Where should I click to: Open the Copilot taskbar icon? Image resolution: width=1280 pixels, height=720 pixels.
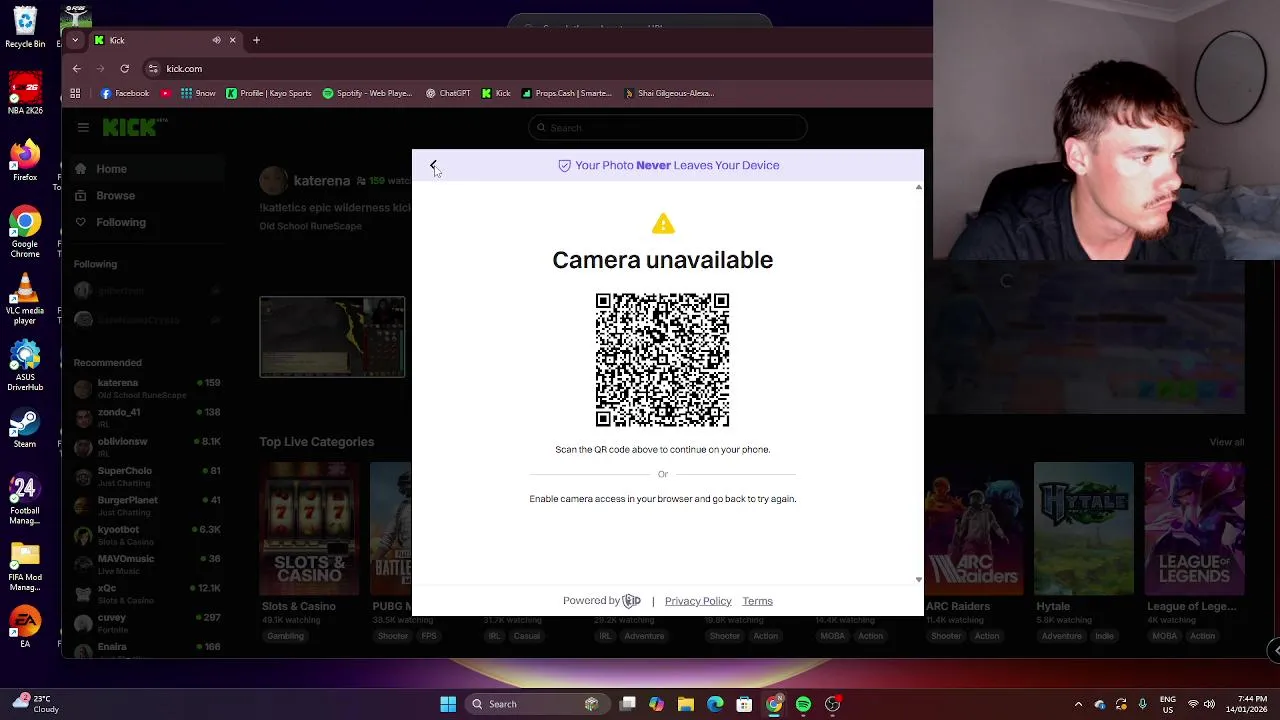tap(656, 704)
